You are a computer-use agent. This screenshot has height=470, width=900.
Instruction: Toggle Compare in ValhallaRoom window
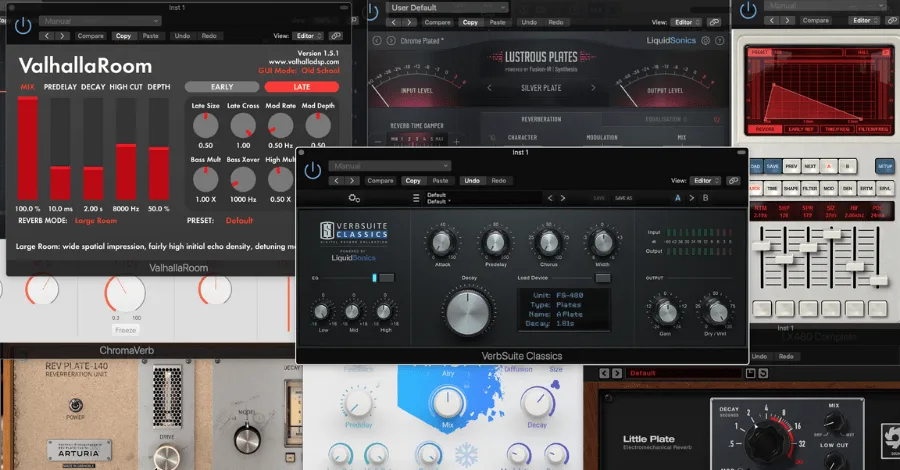point(91,36)
